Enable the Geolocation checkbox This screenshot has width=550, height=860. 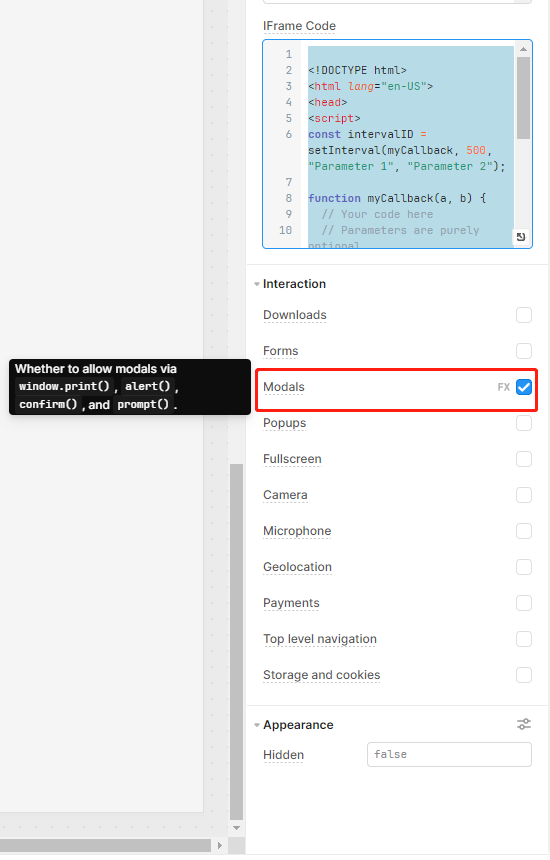tap(524, 567)
